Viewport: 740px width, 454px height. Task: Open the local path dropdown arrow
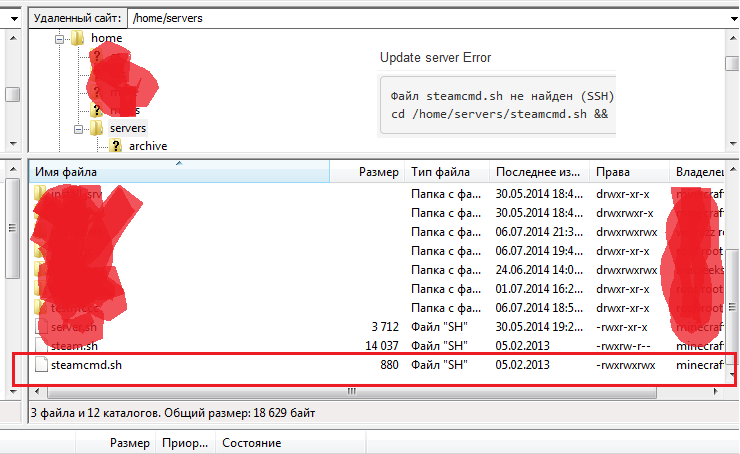click(12, 18)
